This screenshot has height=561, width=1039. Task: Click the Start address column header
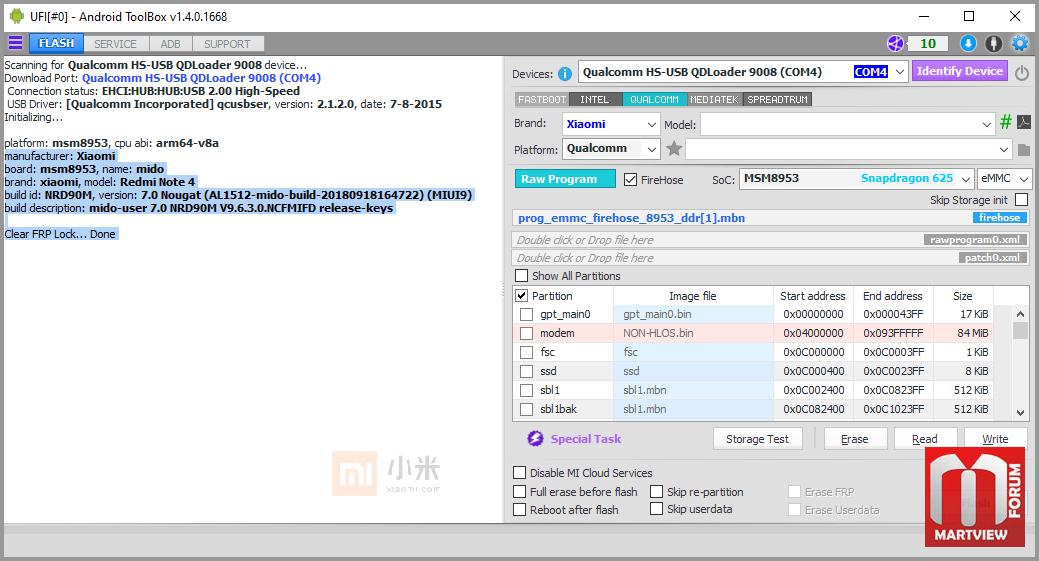812,295
